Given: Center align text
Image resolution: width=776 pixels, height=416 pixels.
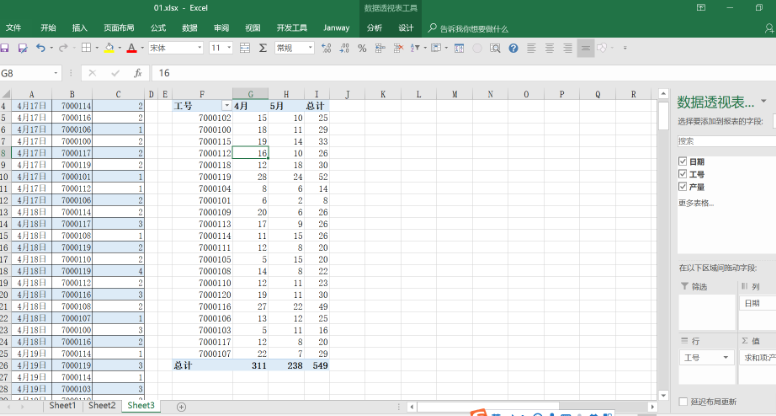Looking at the screenshot, I should click(x=549, y=48).
